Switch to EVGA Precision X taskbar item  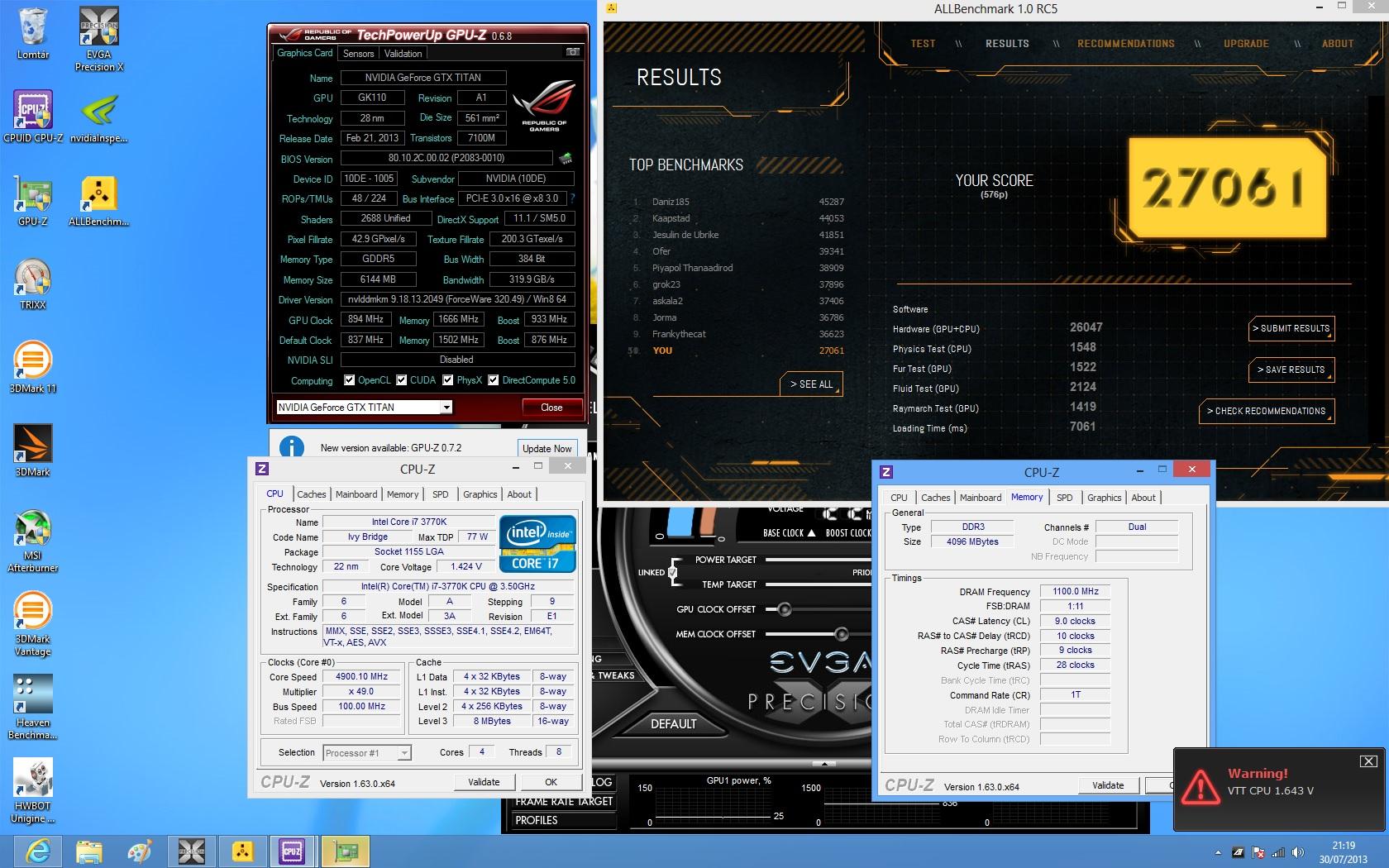(192, 851)
